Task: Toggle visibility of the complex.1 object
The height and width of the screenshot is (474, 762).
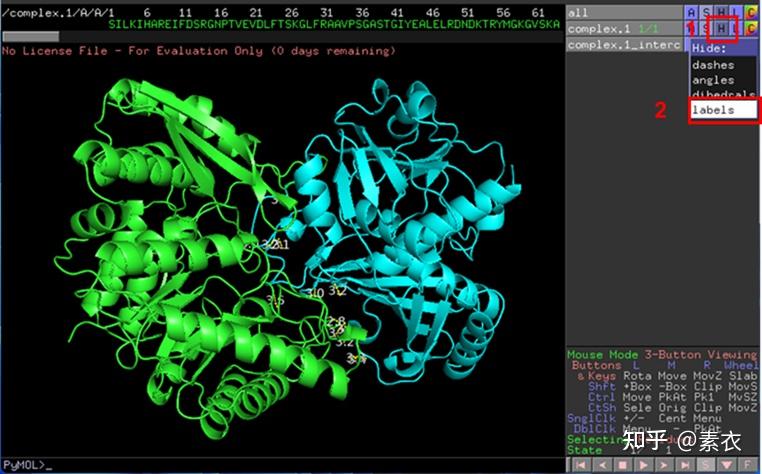Action: pyautogui.click(x=624, y=29)
